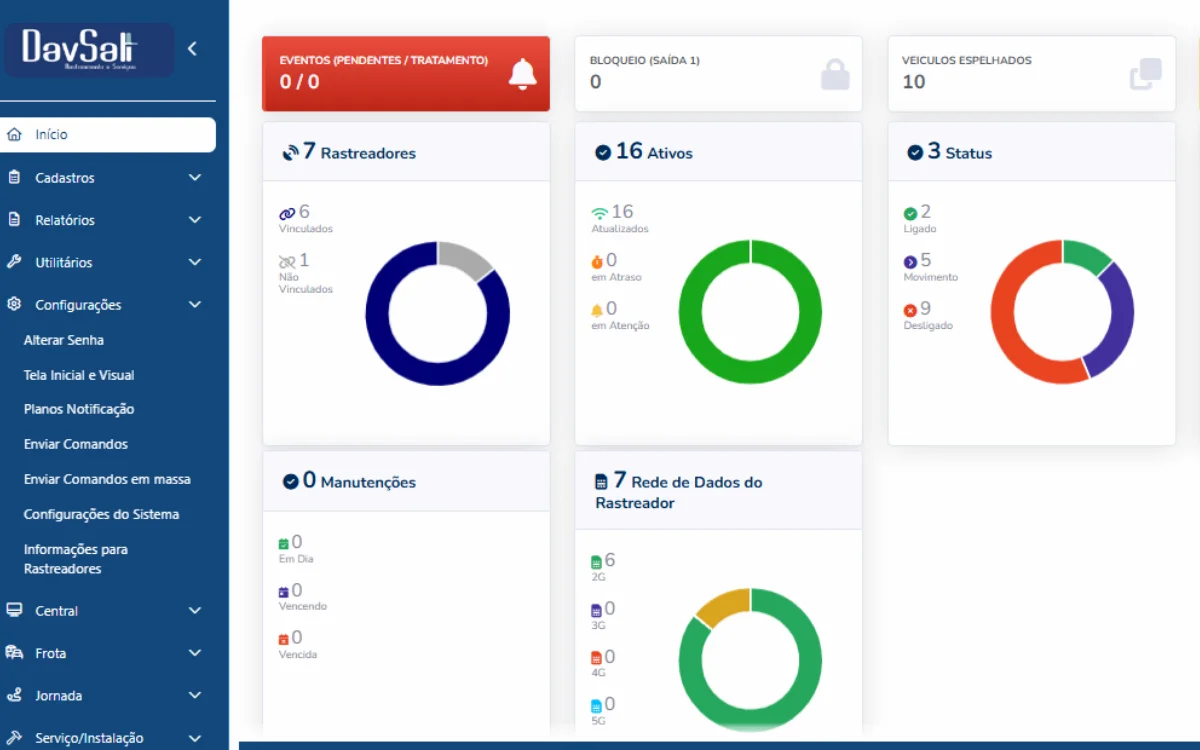Click the 7 Rastreadores card header
Screen dimensions: 1200x750
pyautogui.click(x=406, y=152)
